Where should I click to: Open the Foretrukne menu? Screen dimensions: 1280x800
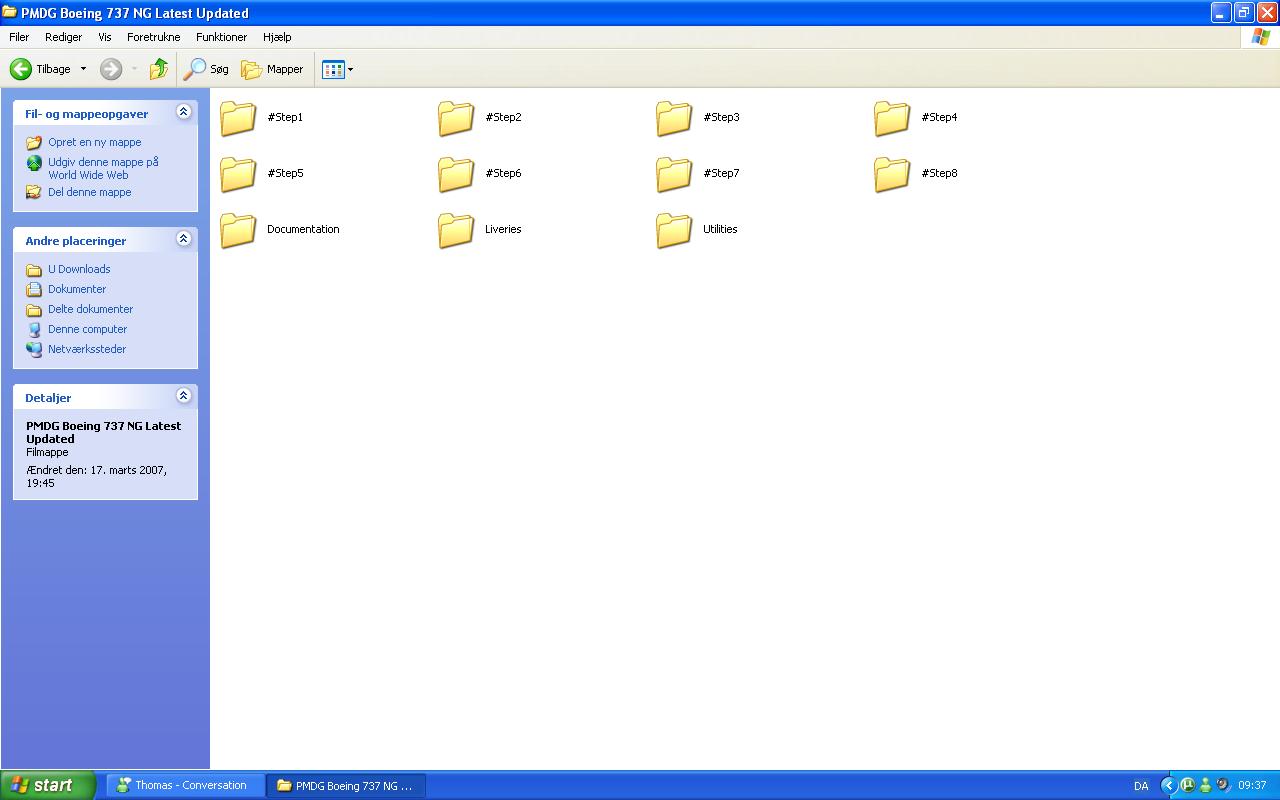click(153, 37)
